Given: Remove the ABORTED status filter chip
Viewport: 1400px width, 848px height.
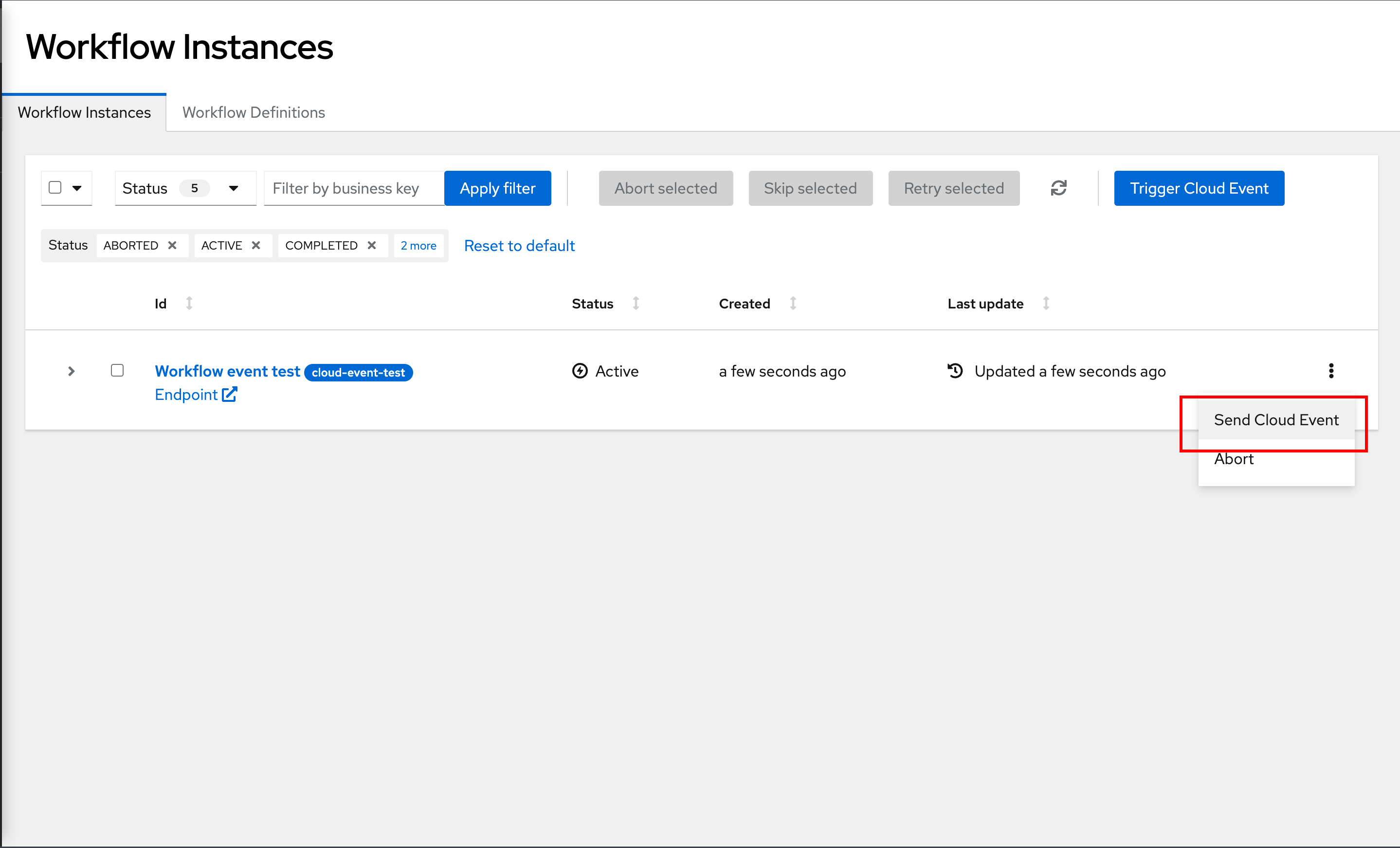Looking at the screenshot, I should click(172, 245).
